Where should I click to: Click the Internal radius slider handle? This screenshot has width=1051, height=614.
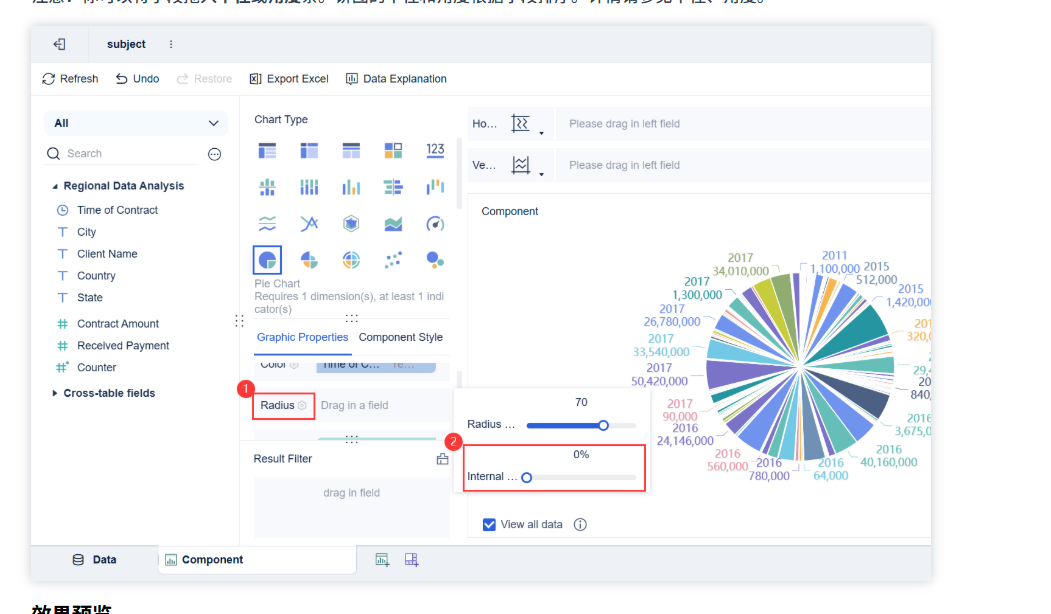pyautogui.click(x=526, y=477)
